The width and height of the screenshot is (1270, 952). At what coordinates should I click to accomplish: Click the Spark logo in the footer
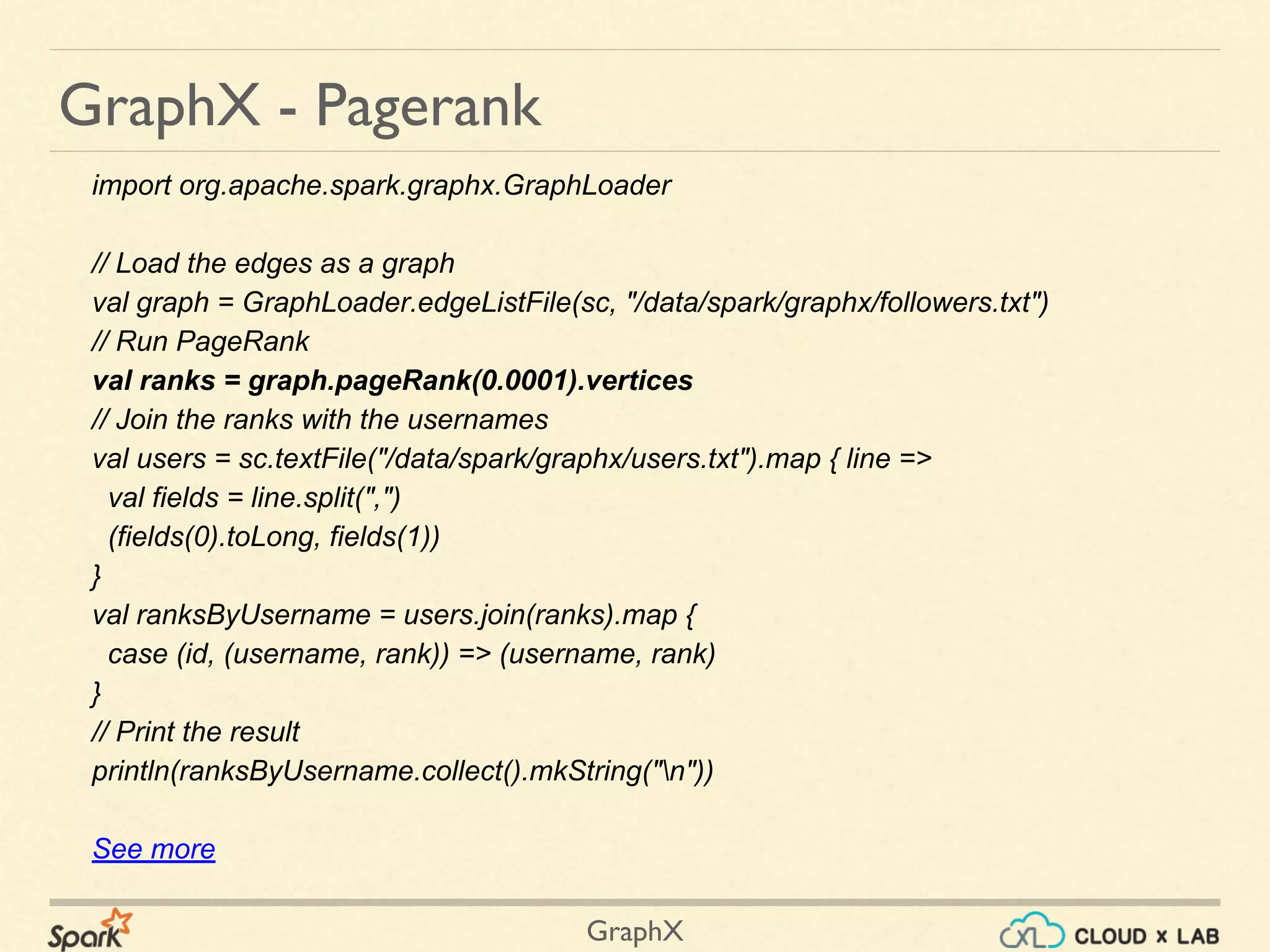(x=90, y=930)
